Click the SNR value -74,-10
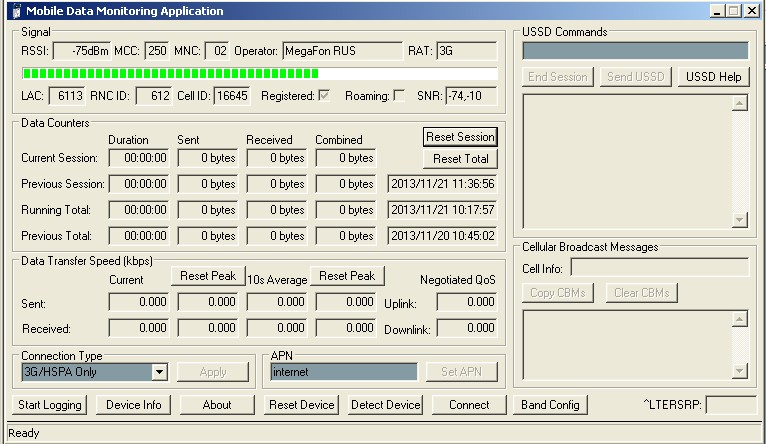 [471, 96]
